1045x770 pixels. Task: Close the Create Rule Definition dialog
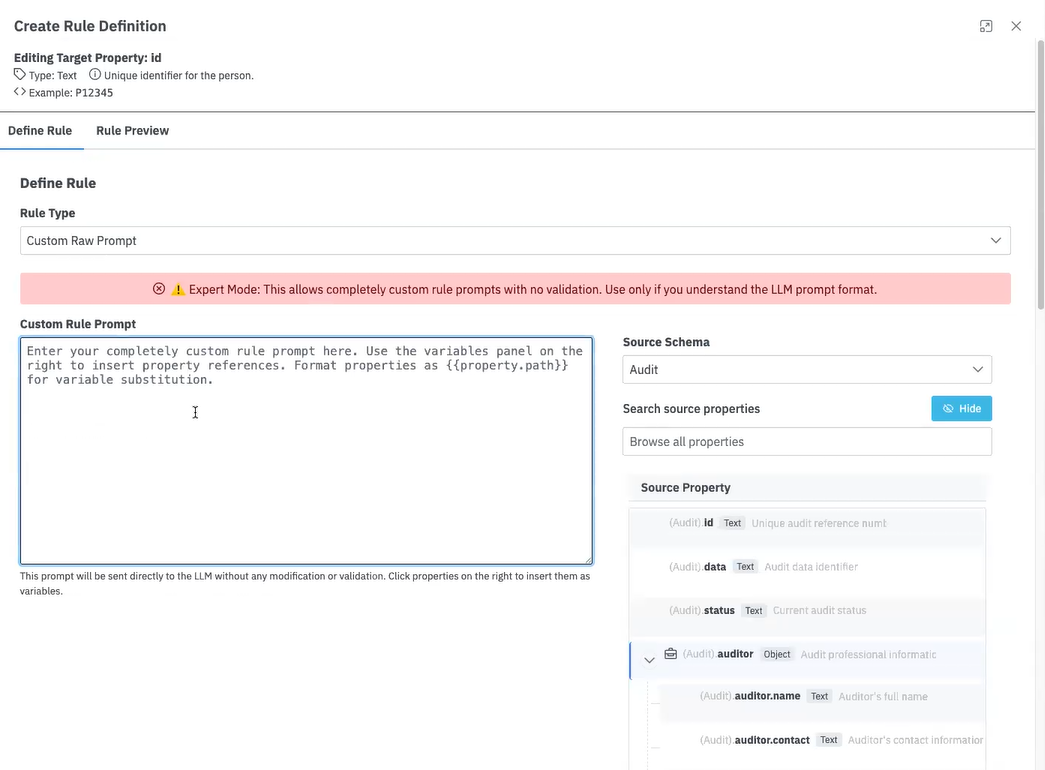(x=1016, y=26)
